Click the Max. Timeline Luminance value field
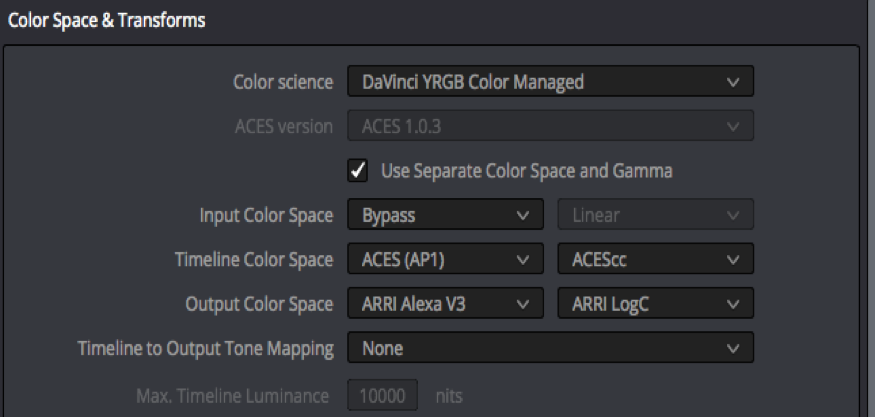This screenshot has height=417, width=875. [x=384, y=396]
